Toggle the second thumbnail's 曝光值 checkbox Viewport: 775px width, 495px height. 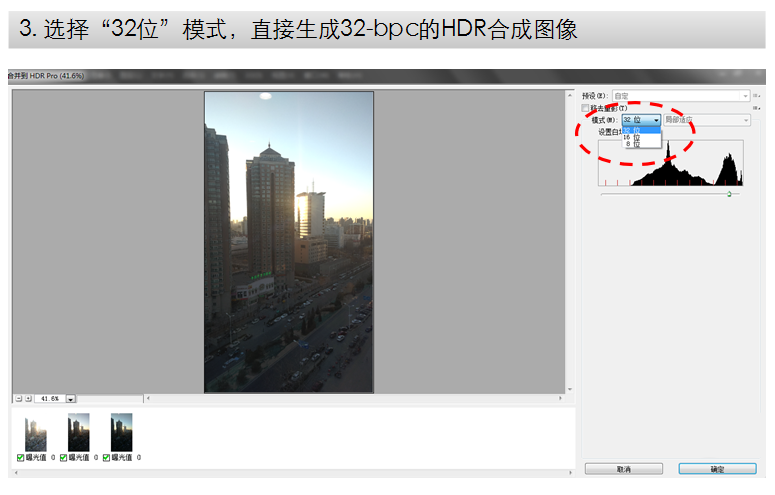pyautogui.click(x=63, y=458)
